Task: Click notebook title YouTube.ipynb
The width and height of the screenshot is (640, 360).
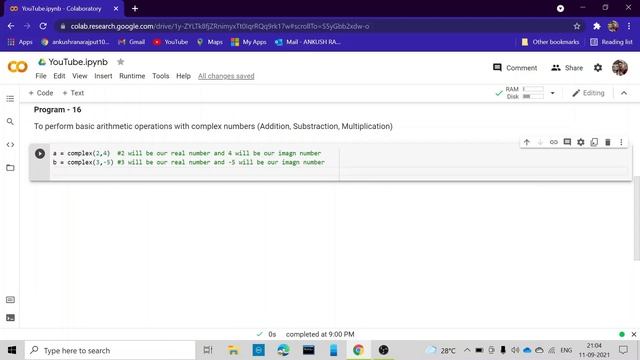Action: tap(78, 62)
